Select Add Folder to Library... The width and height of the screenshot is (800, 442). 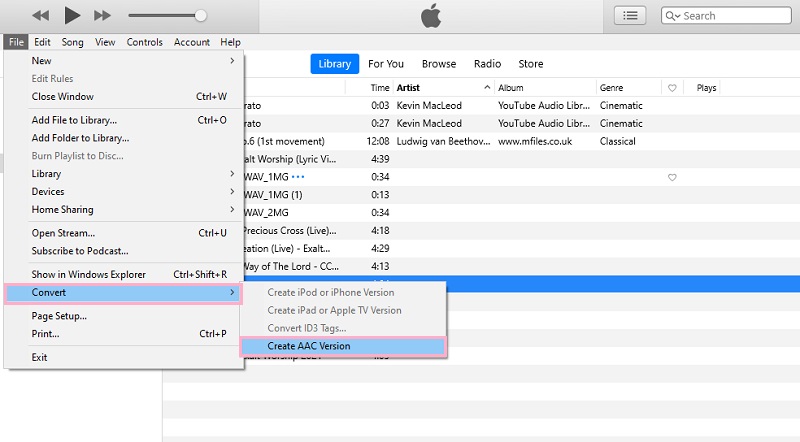coord(123,138)
